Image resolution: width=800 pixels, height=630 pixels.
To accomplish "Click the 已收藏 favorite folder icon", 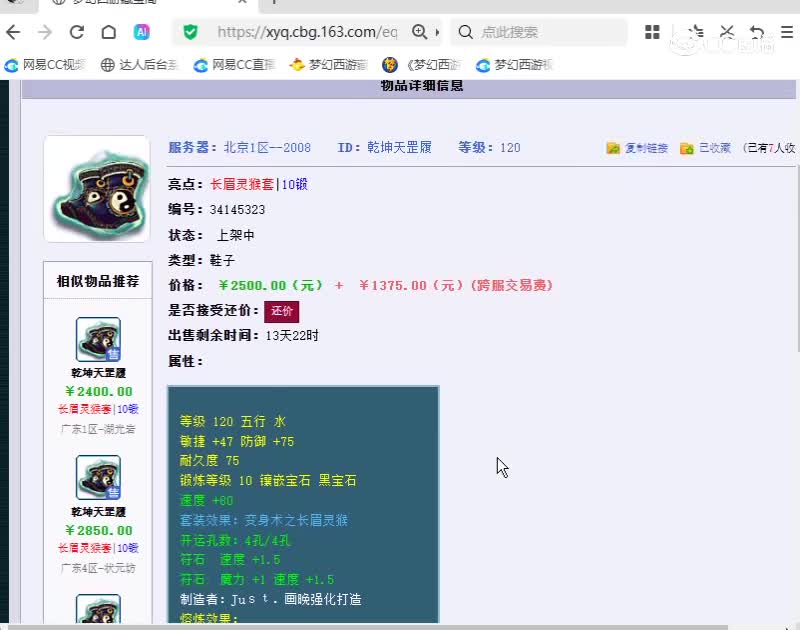I will pos(687,148).
